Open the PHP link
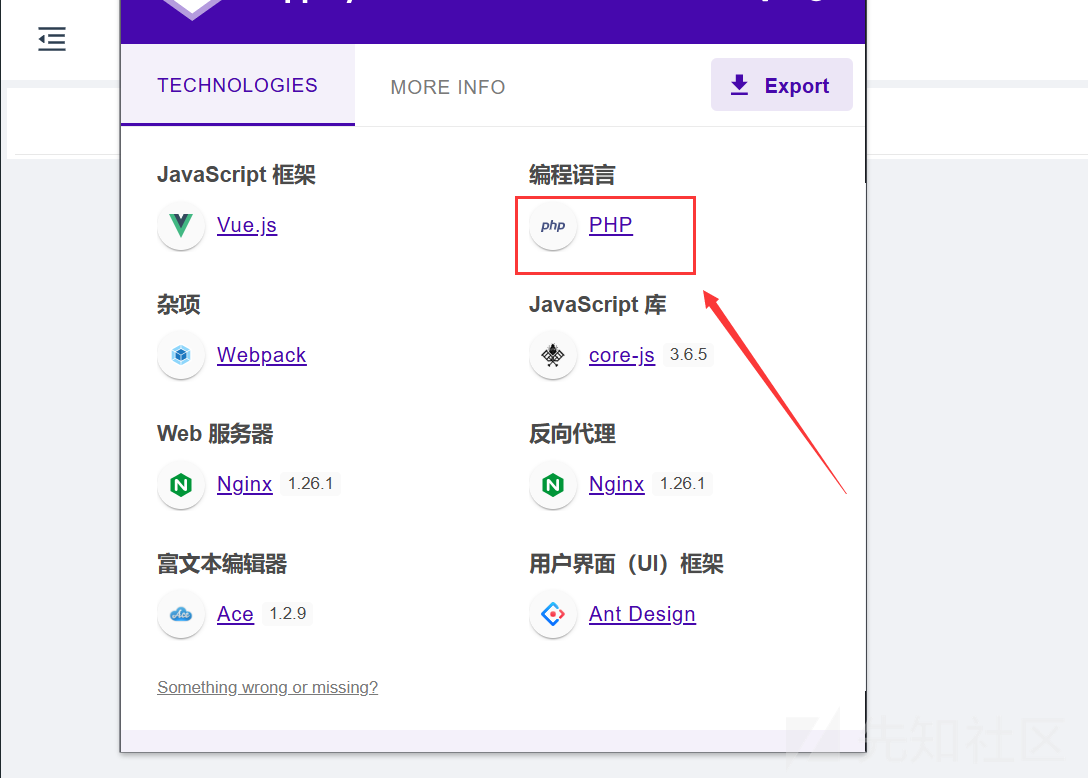The height and width of the screenshot is (778, 1088). point(611,225)
